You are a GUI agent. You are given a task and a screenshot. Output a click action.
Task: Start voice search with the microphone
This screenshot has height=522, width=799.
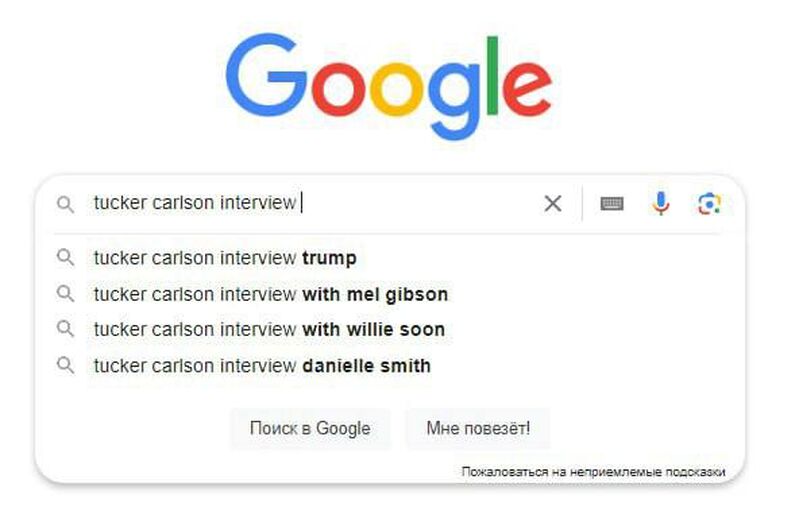point(661,204)
